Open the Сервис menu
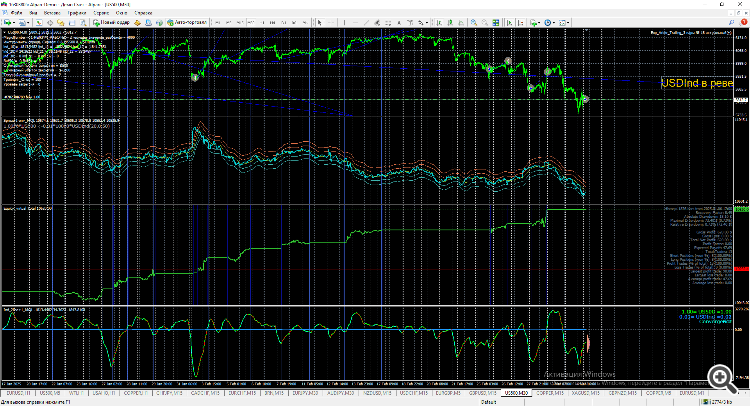 pos(101,13)
